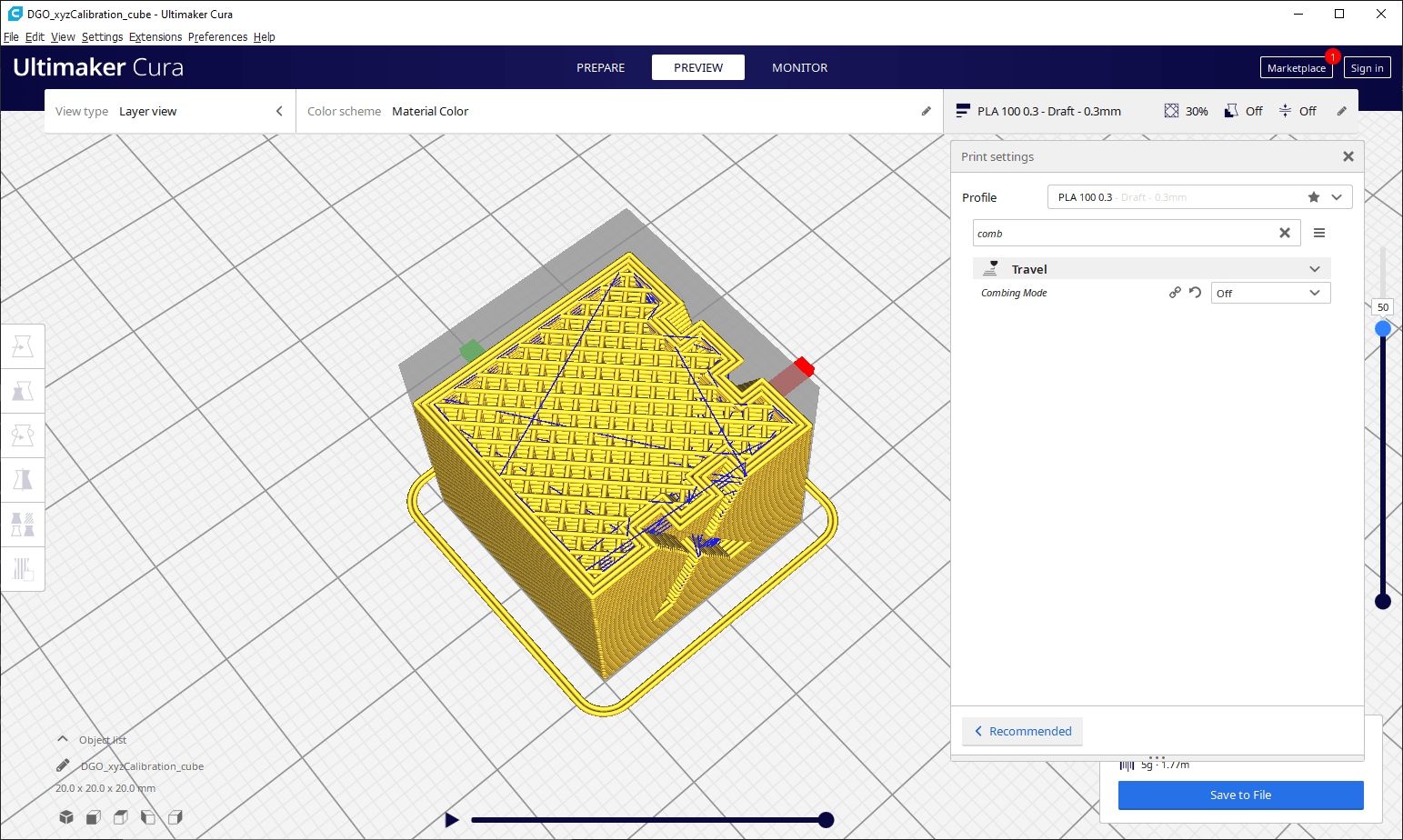Select the Rotate tool in left toolbar
This screenshot has width=1403, height=840.
pos(23,435)
